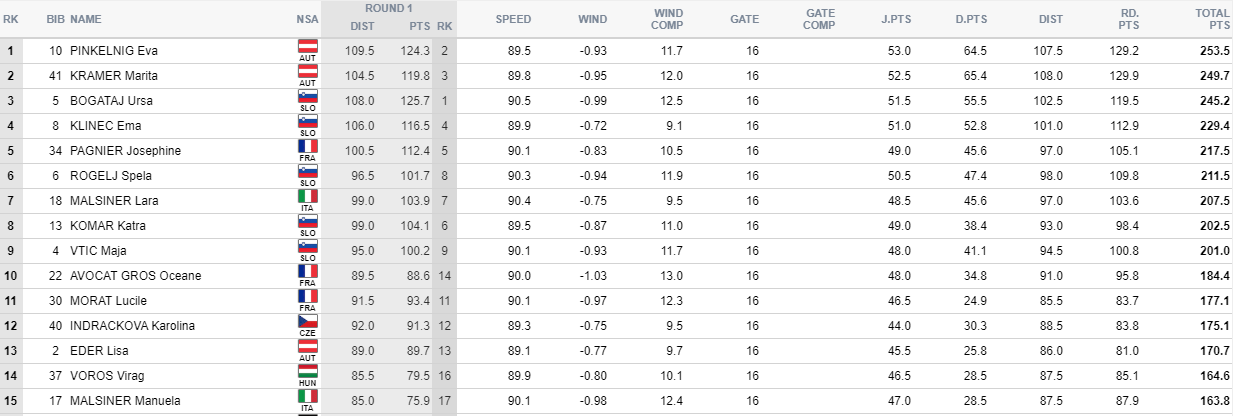Click Hungary flag beside Voros Virag

pyautogui.click(x=308, y=372)
